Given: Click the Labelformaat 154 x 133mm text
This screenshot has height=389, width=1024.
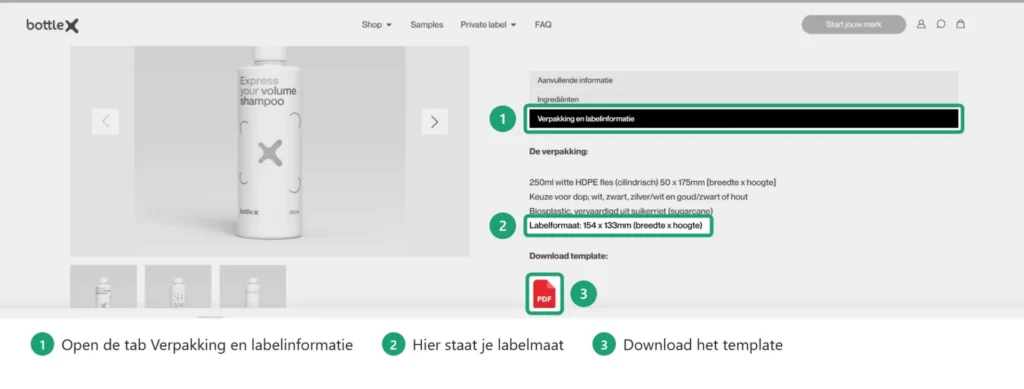Looking at the screenshot, I should 615,226.
